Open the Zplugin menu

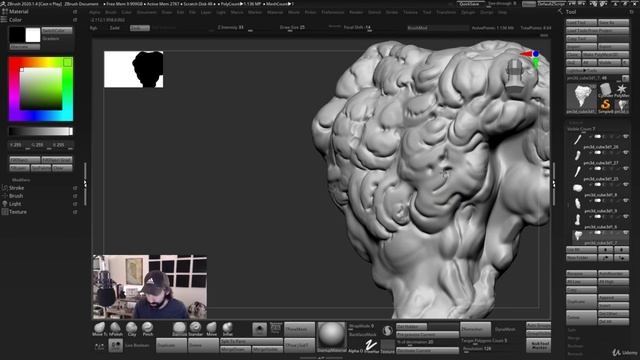click(x=468, y=12)
